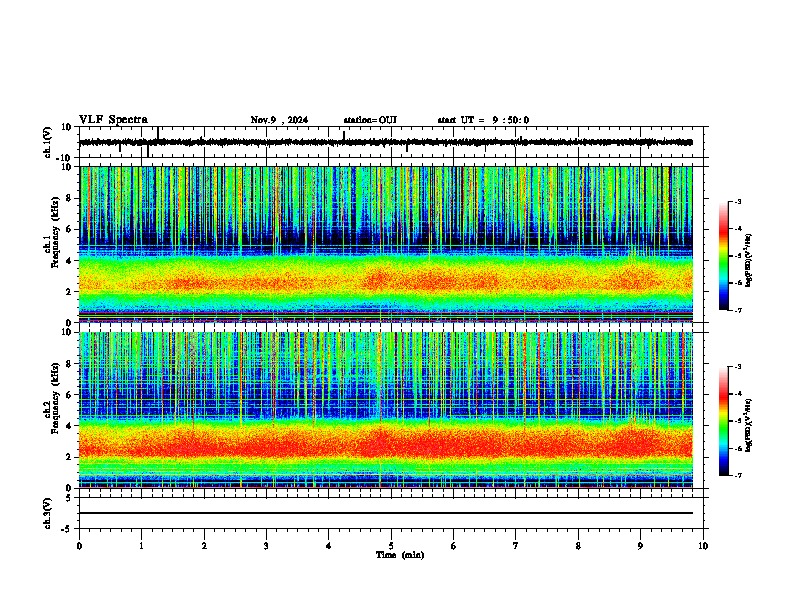Click the "-7" value on ch.2 color bar
The width and height of the screenshot is (792, 612).
[x=737, y=475]
